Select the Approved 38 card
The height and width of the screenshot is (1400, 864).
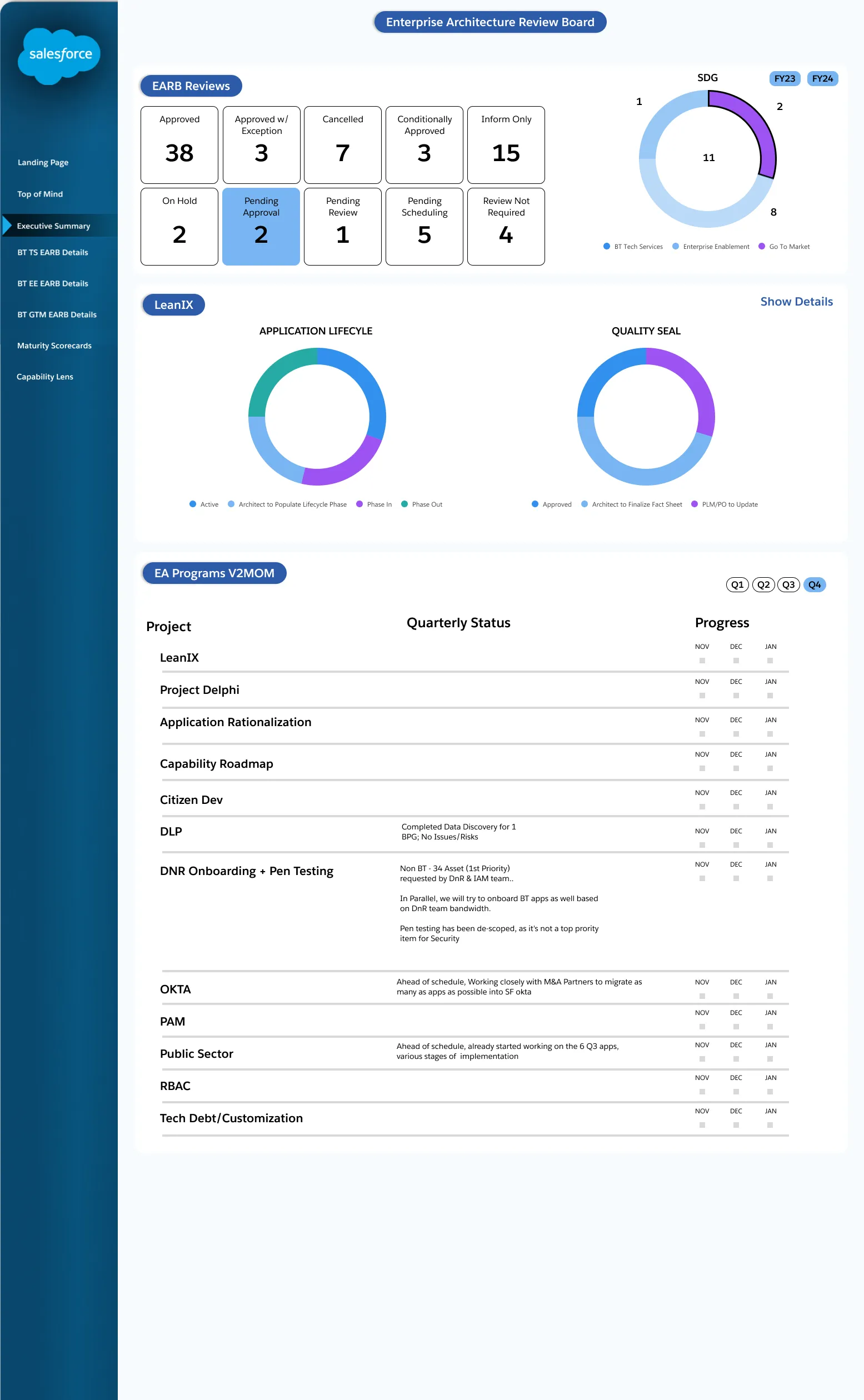pos(179,144)
